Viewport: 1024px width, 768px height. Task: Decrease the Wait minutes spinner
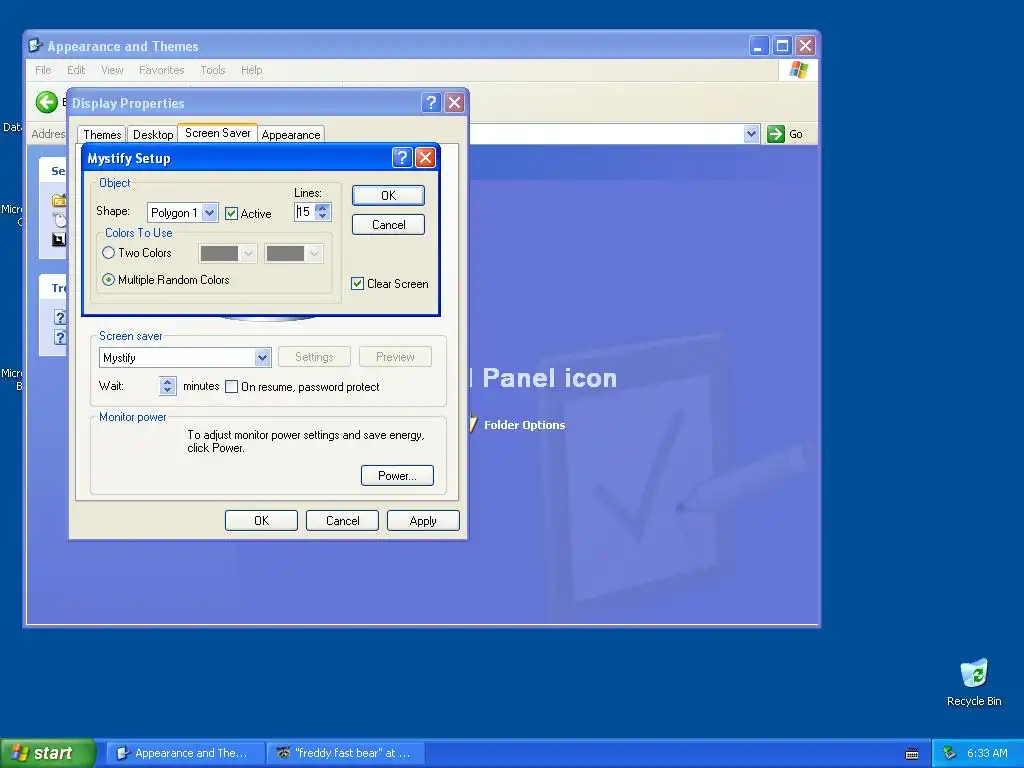[x=168, y=391]
